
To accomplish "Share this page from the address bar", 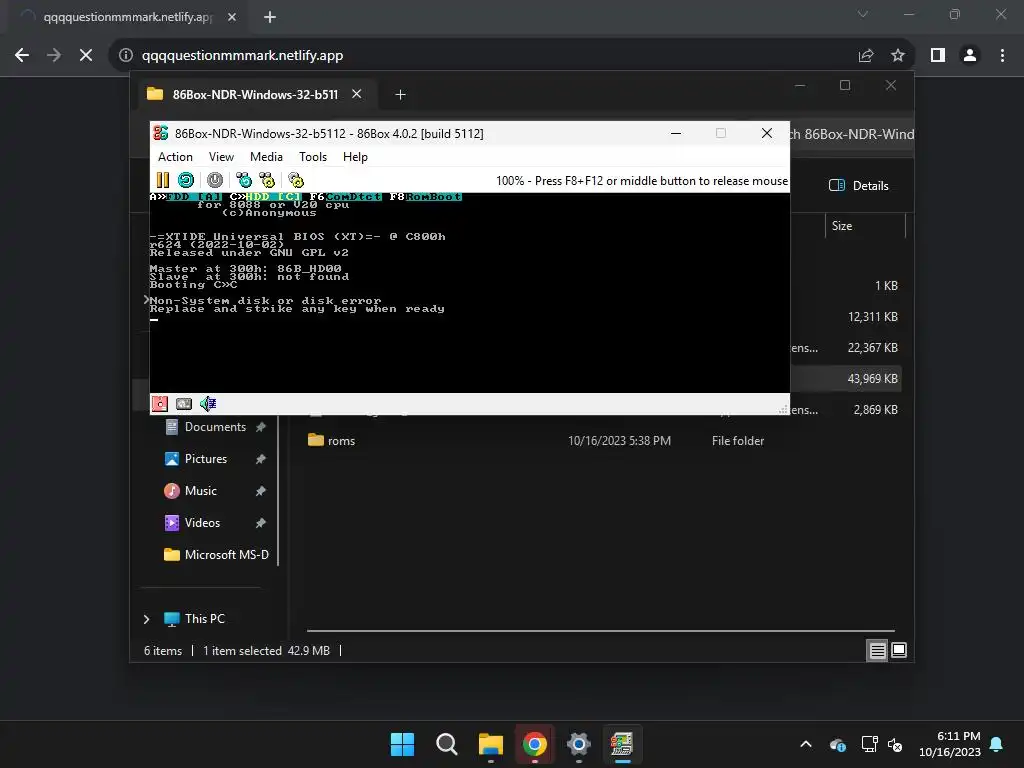I will click(x=866, y=56).
